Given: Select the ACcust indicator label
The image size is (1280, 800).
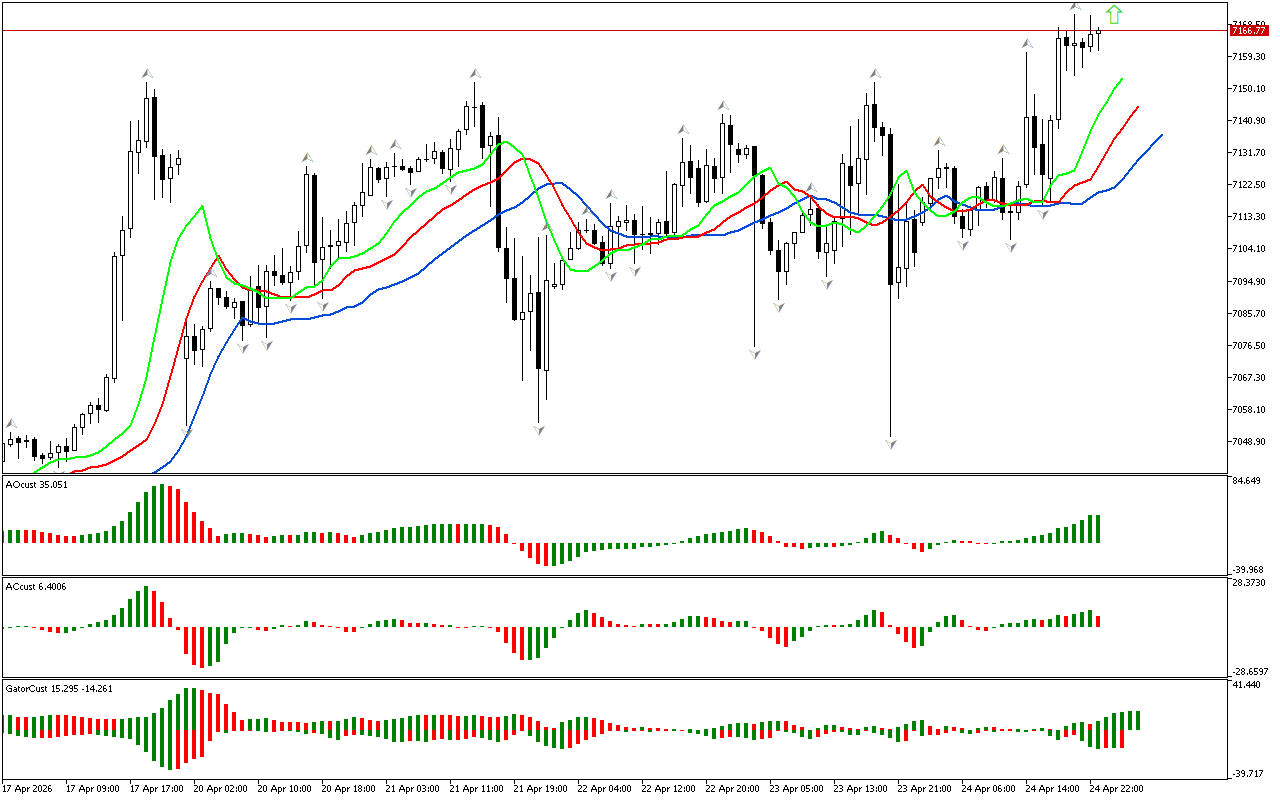Looking at the screenshot, I should (36, 587).
